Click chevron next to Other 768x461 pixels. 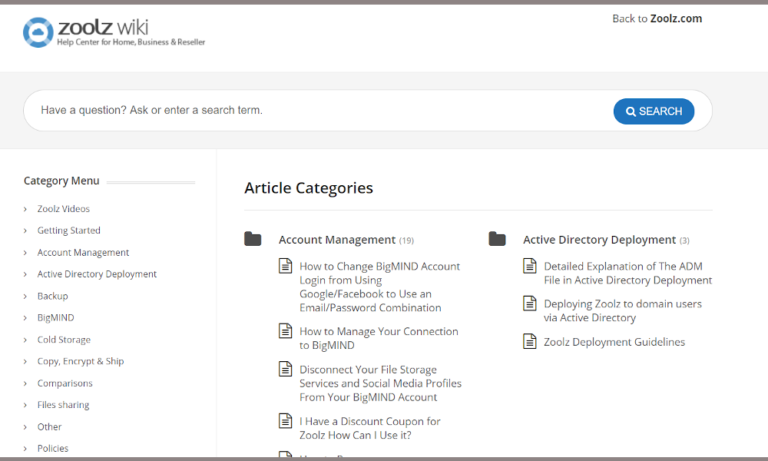pos(25,427)
